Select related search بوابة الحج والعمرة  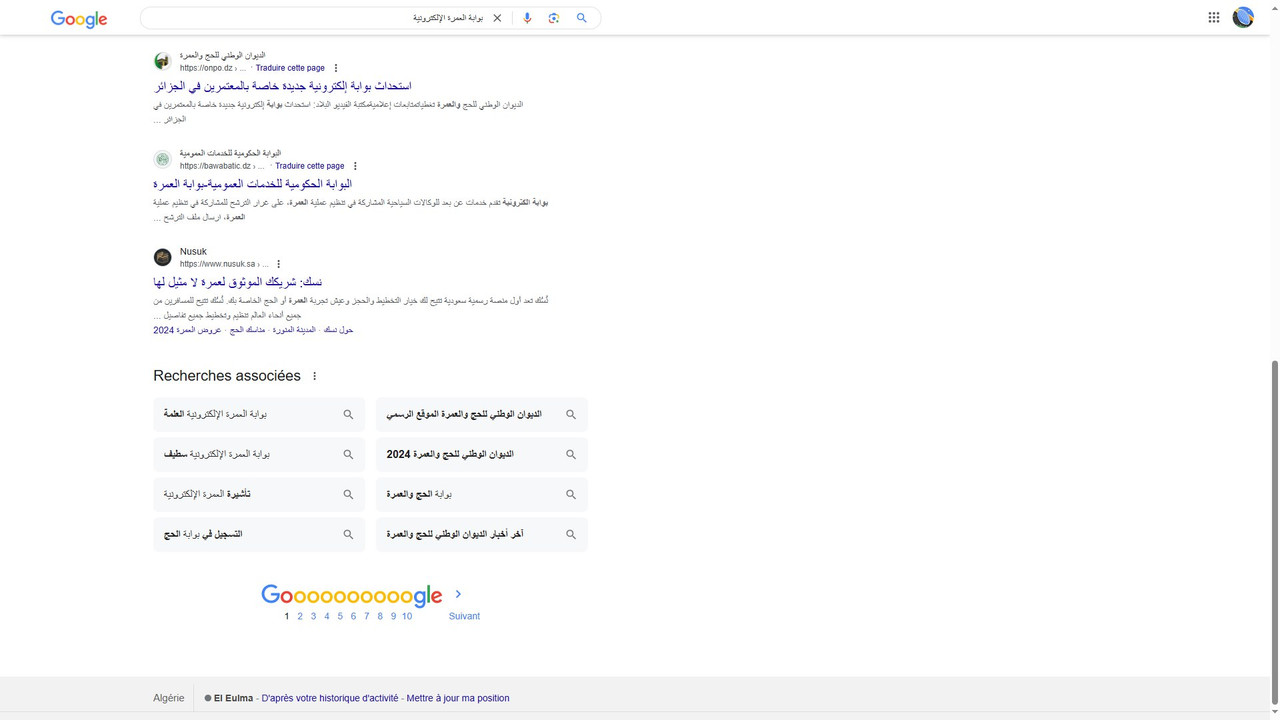pyautogui.click(x=482, y=494)
